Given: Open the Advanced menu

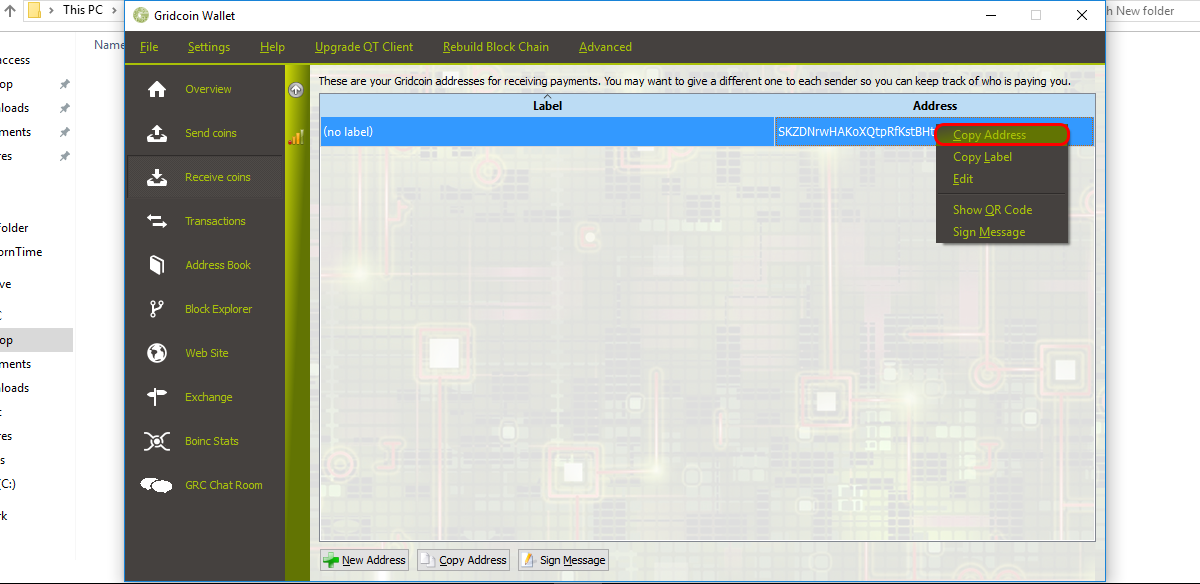Looking at the screenshot, I should [605, 47].
